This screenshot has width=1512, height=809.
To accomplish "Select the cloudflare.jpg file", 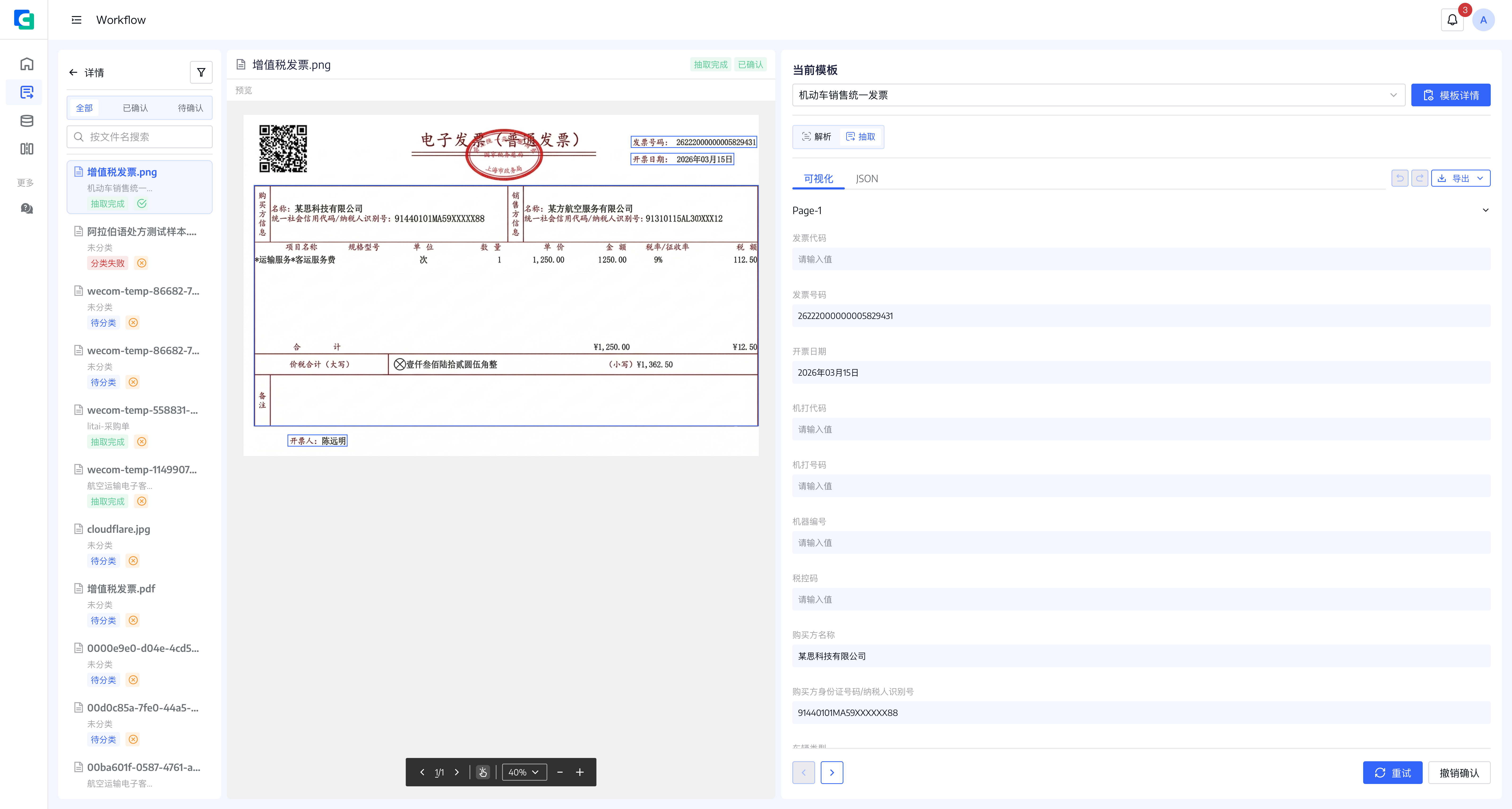I will (x=140, y=544).
